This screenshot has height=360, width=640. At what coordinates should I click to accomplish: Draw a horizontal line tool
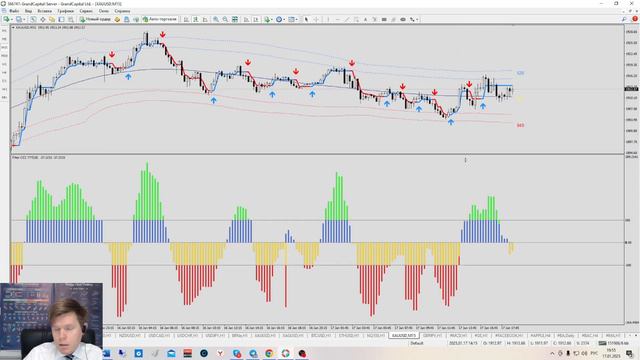(338, 19)
